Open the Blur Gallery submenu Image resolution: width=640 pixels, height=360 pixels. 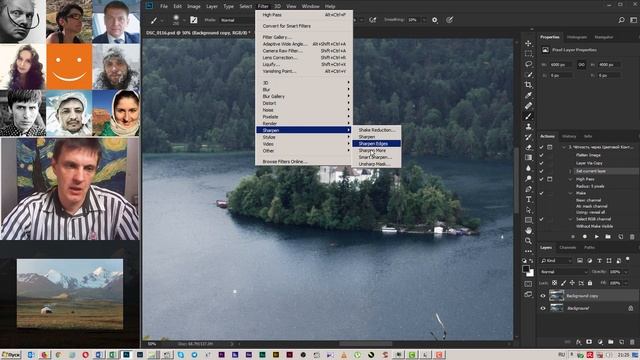(304, 96)
